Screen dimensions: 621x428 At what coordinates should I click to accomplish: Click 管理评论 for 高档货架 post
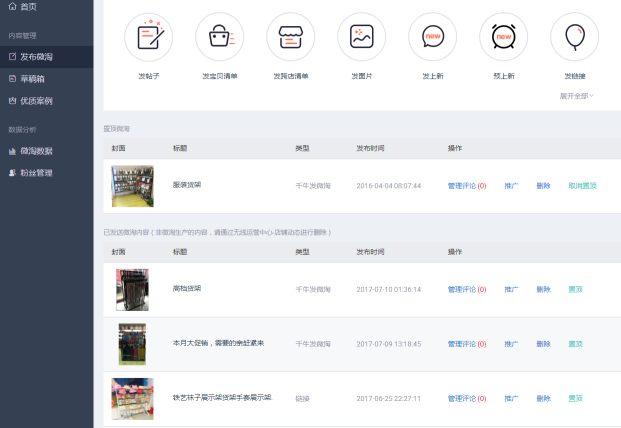pyautogui.click(x=466, y=289)
